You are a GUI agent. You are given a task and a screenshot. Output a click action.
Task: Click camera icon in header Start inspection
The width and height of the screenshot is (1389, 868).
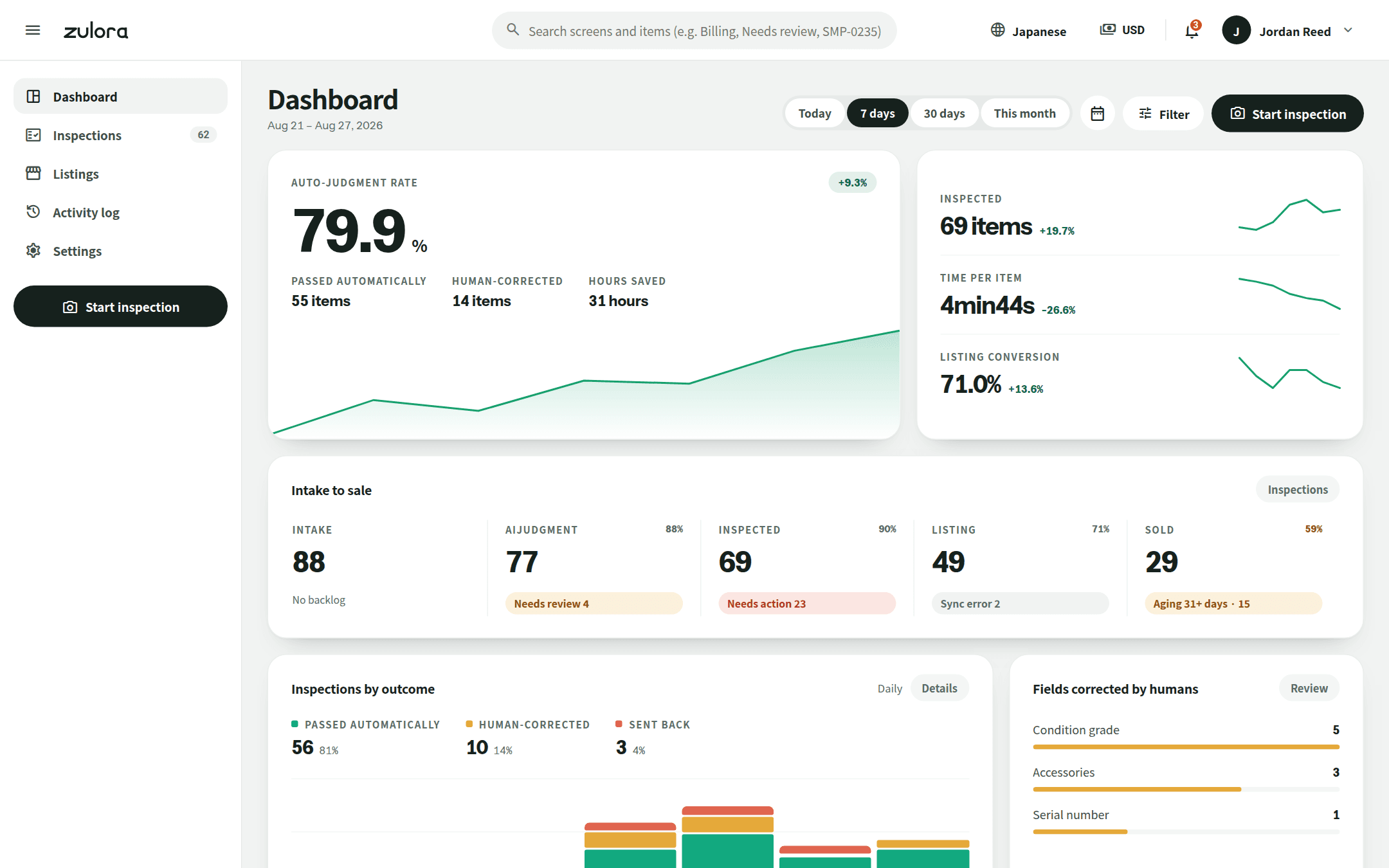(x=1237, y=113)
